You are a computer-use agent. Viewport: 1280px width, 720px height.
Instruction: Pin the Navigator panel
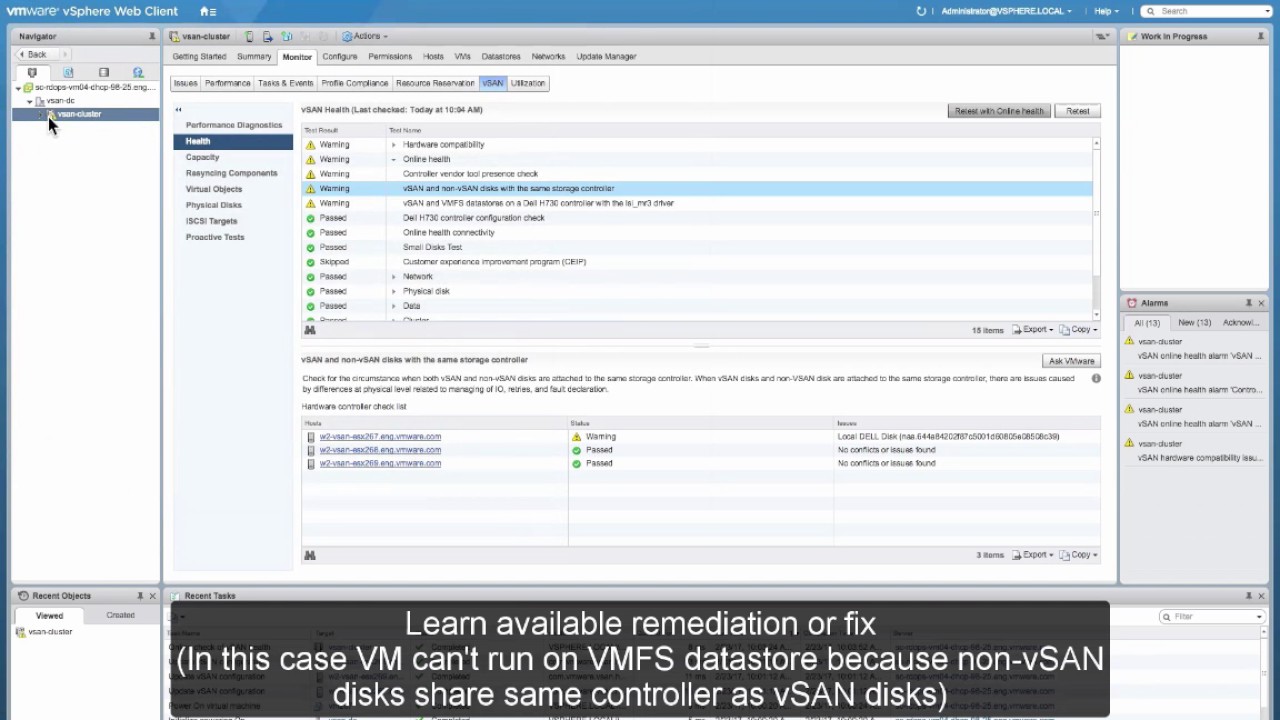[152, 36]
